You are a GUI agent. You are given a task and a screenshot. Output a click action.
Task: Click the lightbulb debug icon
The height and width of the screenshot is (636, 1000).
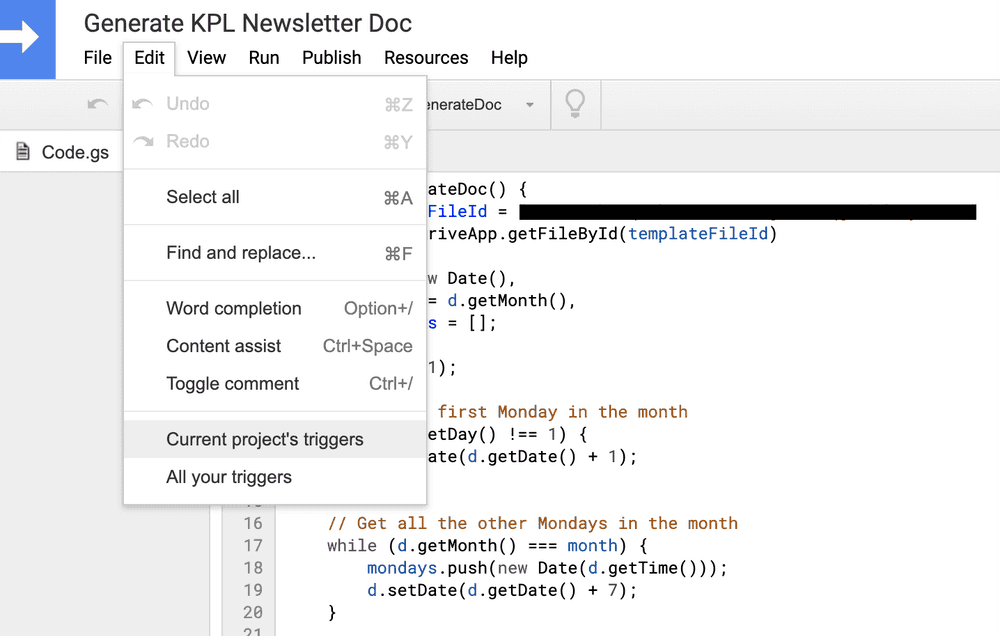pyautogui.click(x=575, y=105)
